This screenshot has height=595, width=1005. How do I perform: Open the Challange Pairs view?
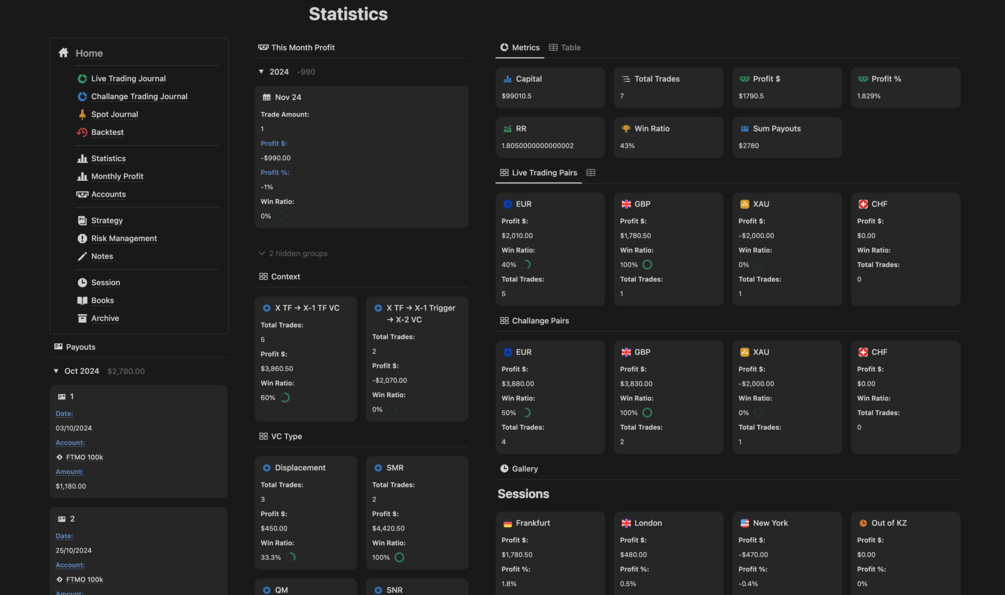pyautogui.click(x=534, y=321)
